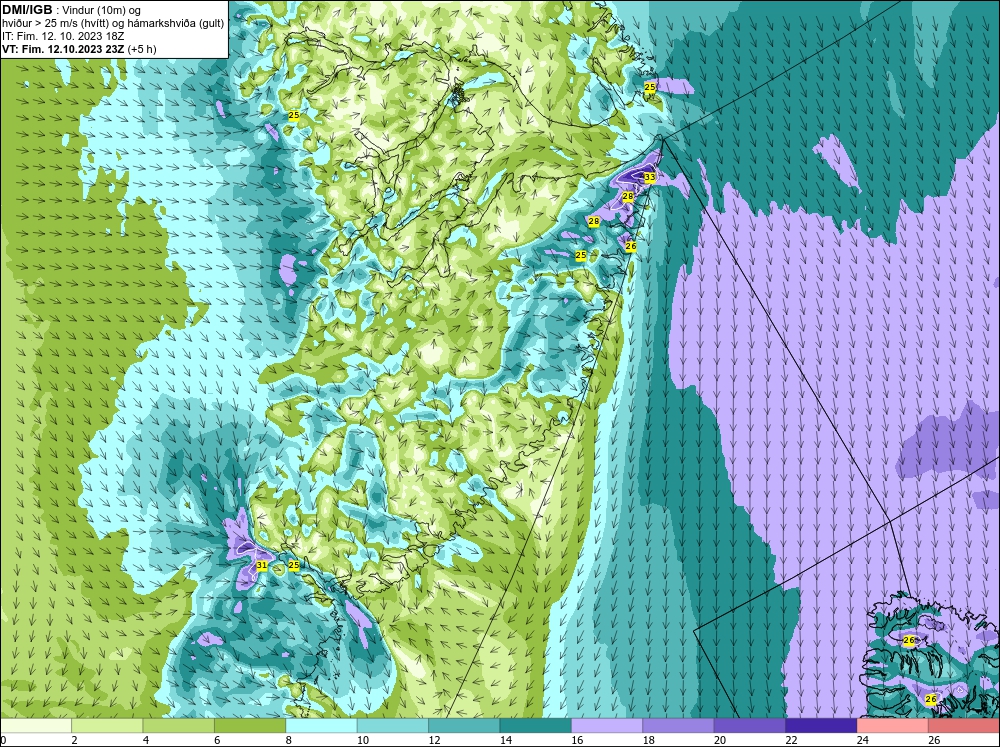Select the 16–18 m/s light lavender legend swatch
Viewport: 1000px width, 747px height.
(x=607, y=725)
